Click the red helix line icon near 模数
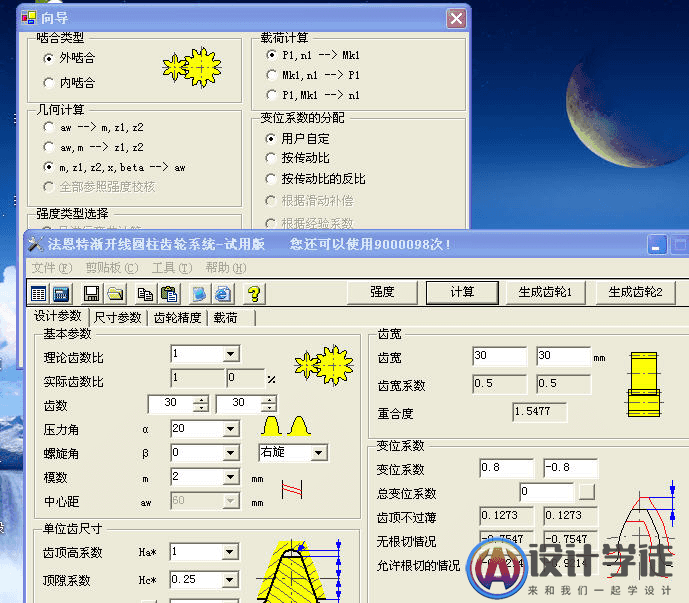 click(x=292, y=489)
